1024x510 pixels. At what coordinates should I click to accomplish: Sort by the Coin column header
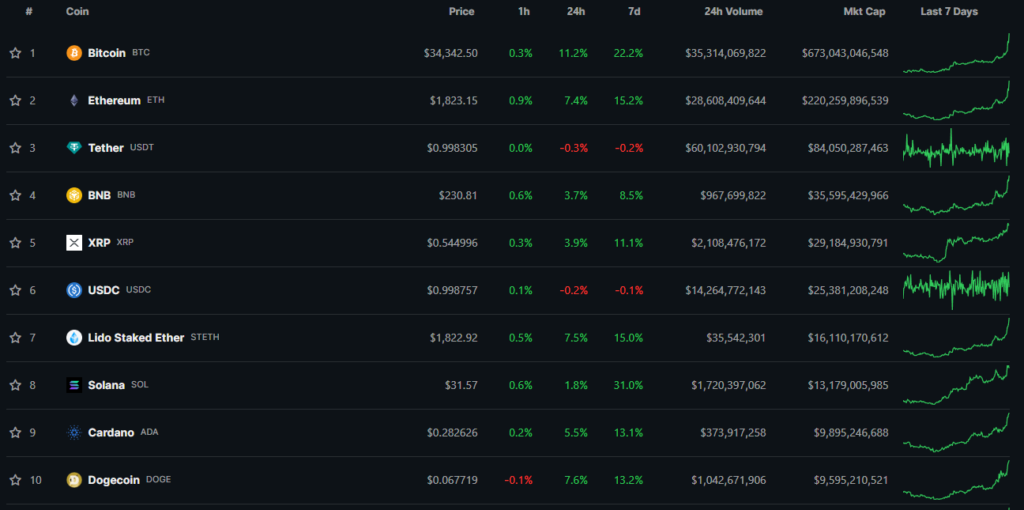(x=77, y=12)
